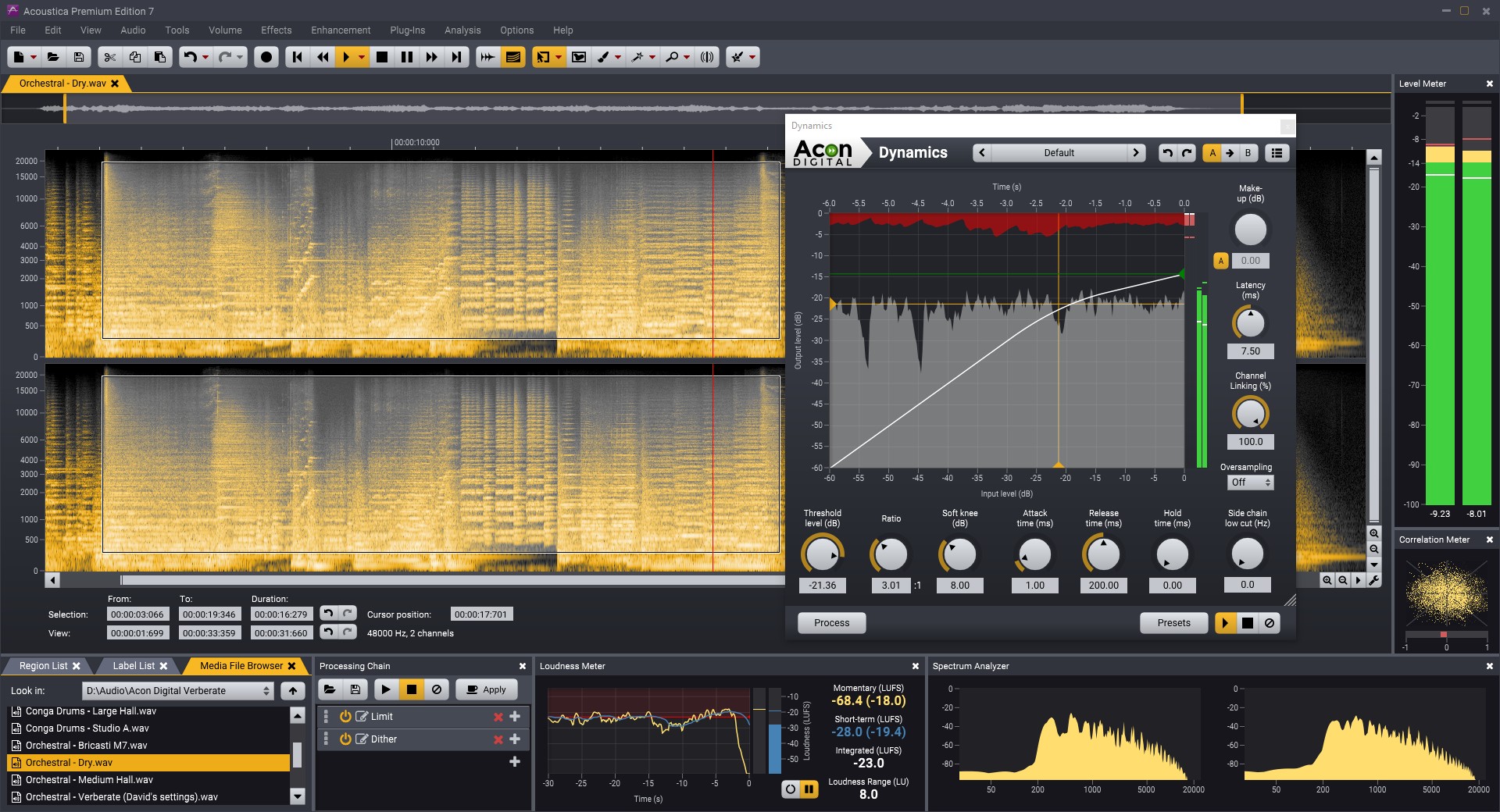Toggle bypass in the Dynamics plug-in
Screen dimensions: 1500x812
point(1270,623)
